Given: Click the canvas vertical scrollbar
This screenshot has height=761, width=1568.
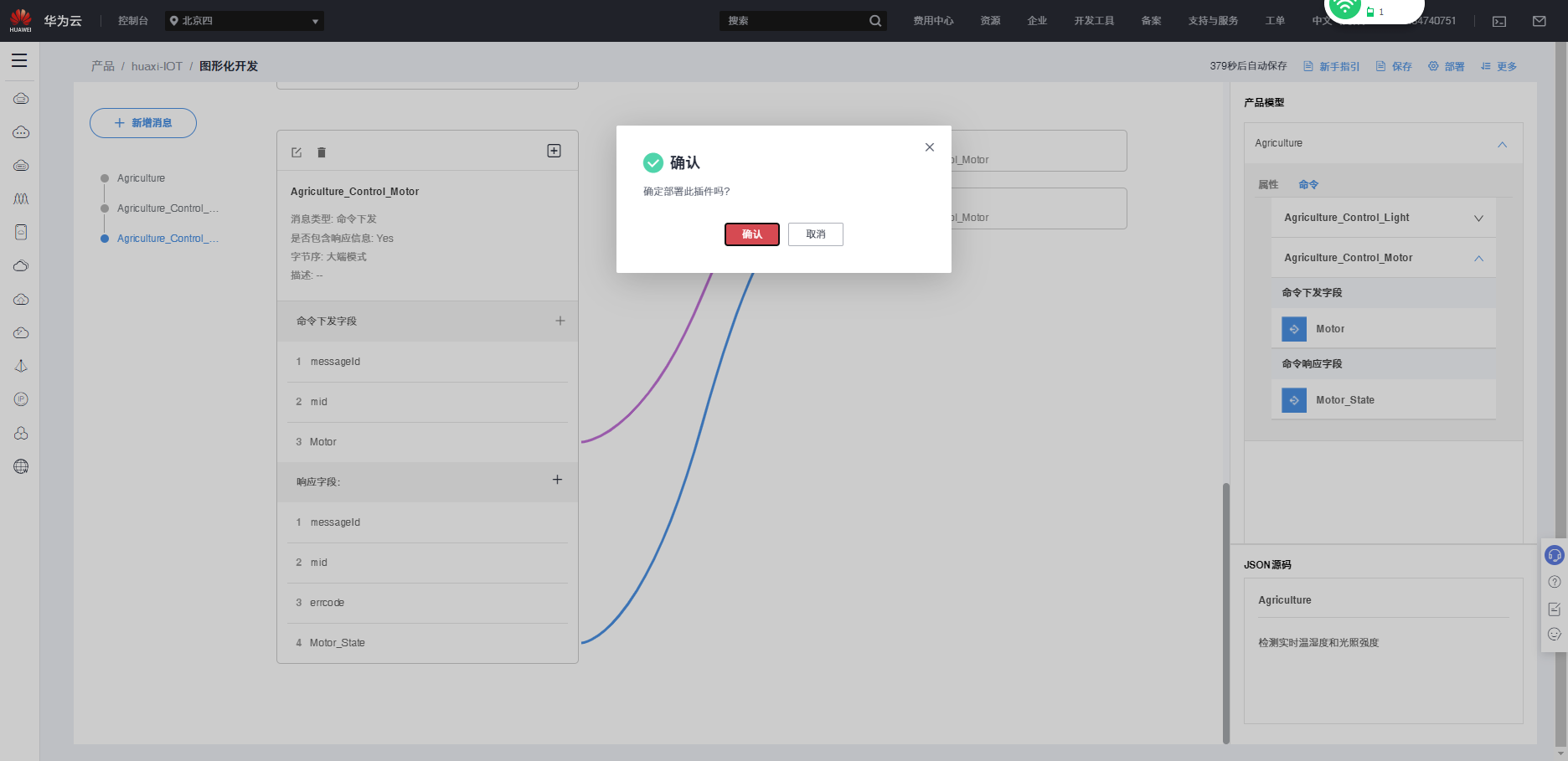Looking at the screenshot, I should click(1226, 613).
